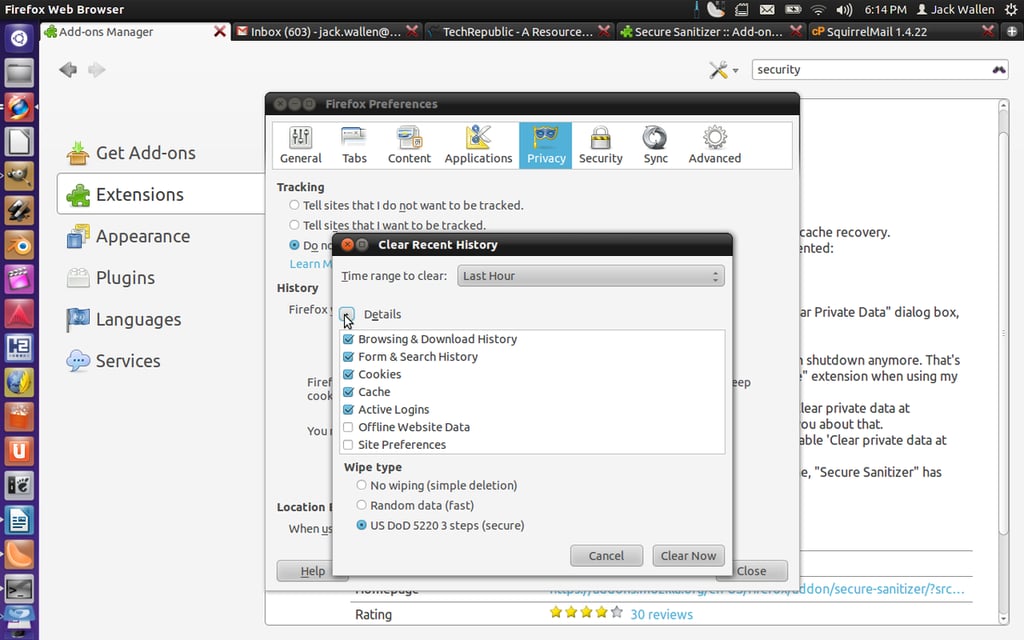Open General preferences pane

[x=300, y=145]
